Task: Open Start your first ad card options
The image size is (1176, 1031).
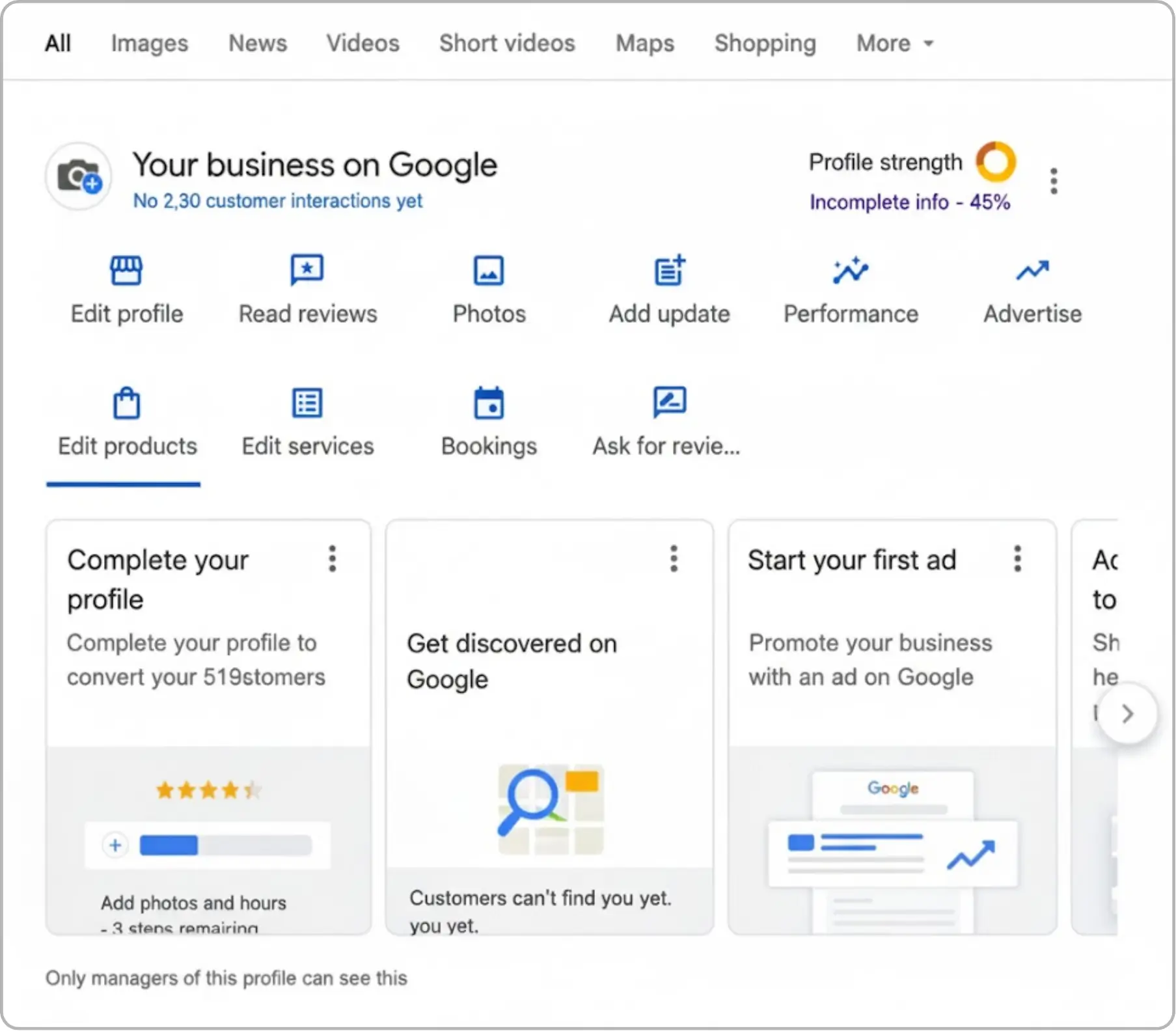Action: [x=1017, y=558]
